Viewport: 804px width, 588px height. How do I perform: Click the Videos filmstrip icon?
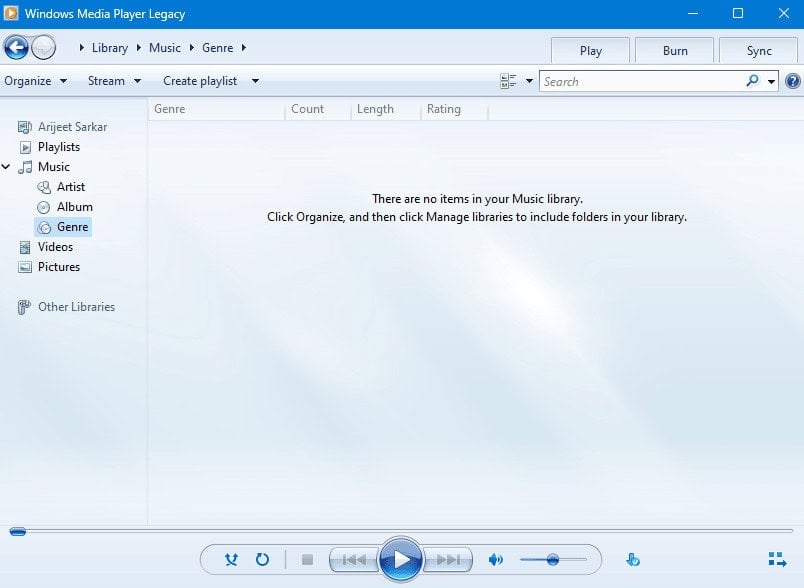coord(25,247)
